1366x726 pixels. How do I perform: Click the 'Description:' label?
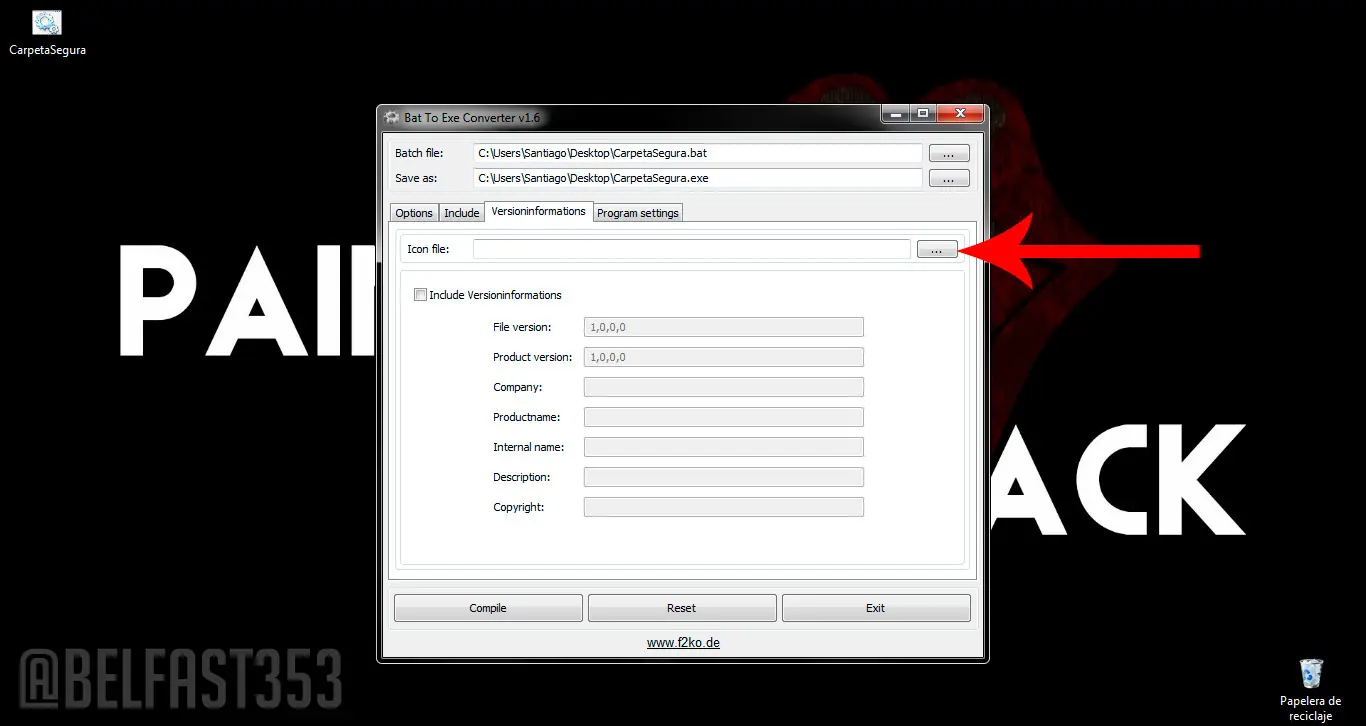pos(522,477)
